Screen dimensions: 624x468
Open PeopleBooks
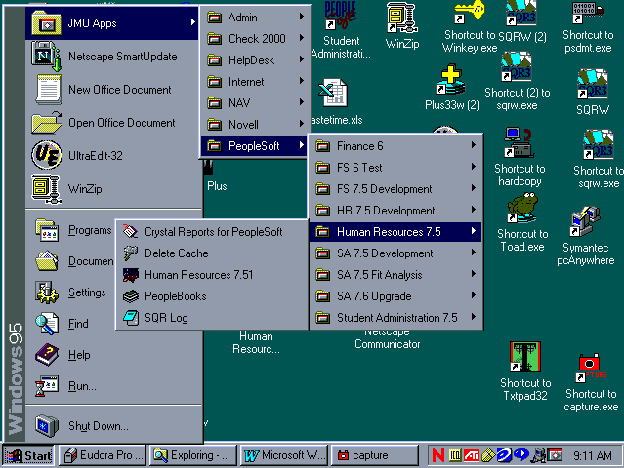(213, 296)
